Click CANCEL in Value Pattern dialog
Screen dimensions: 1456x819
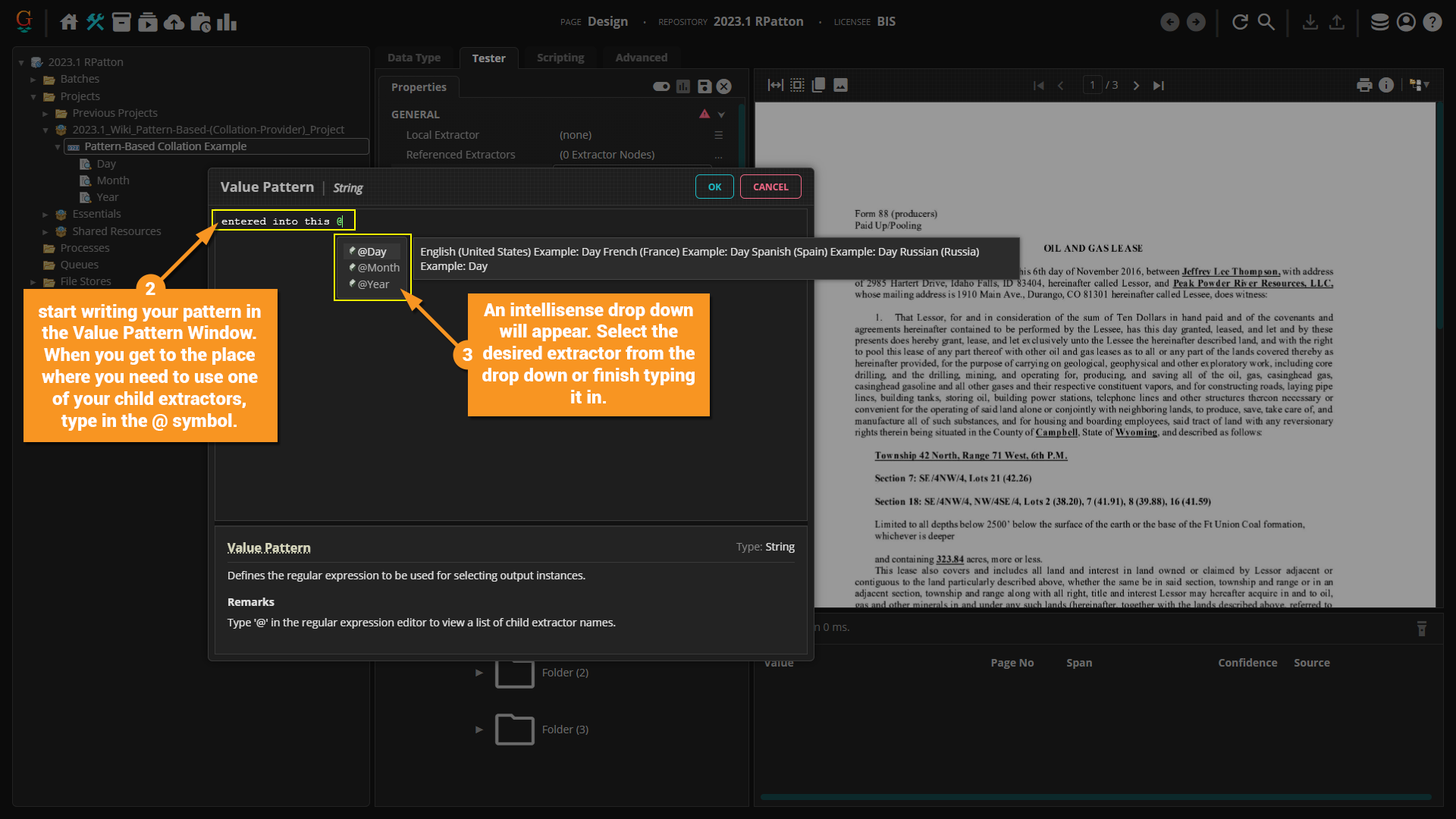[x=770, y=187]
